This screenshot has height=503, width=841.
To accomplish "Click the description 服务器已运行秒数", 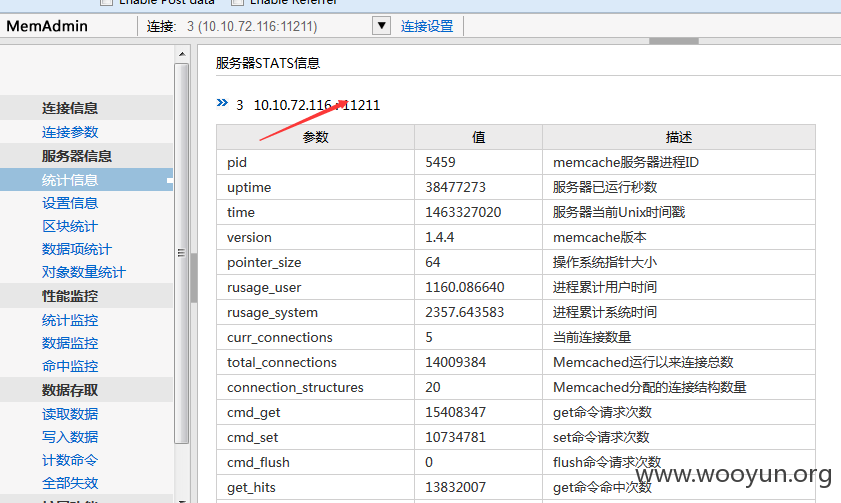I will pos(605,187).
